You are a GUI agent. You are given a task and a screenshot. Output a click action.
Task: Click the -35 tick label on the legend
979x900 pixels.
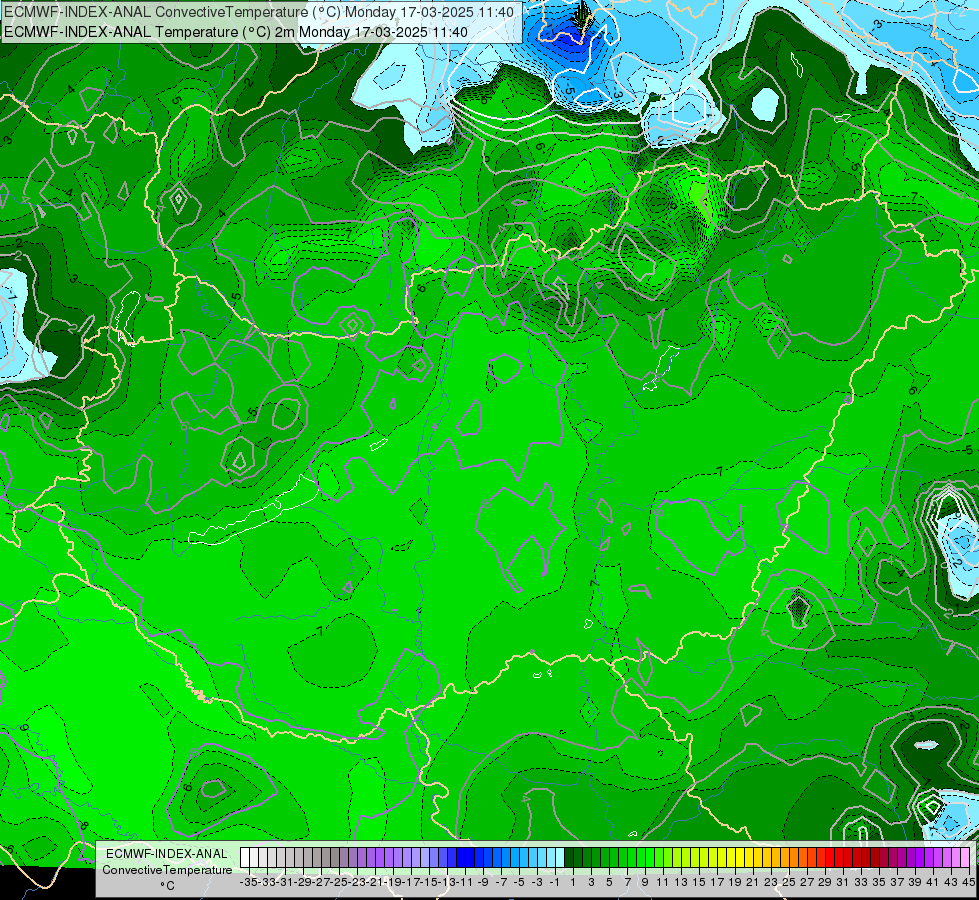click(249, 883)
